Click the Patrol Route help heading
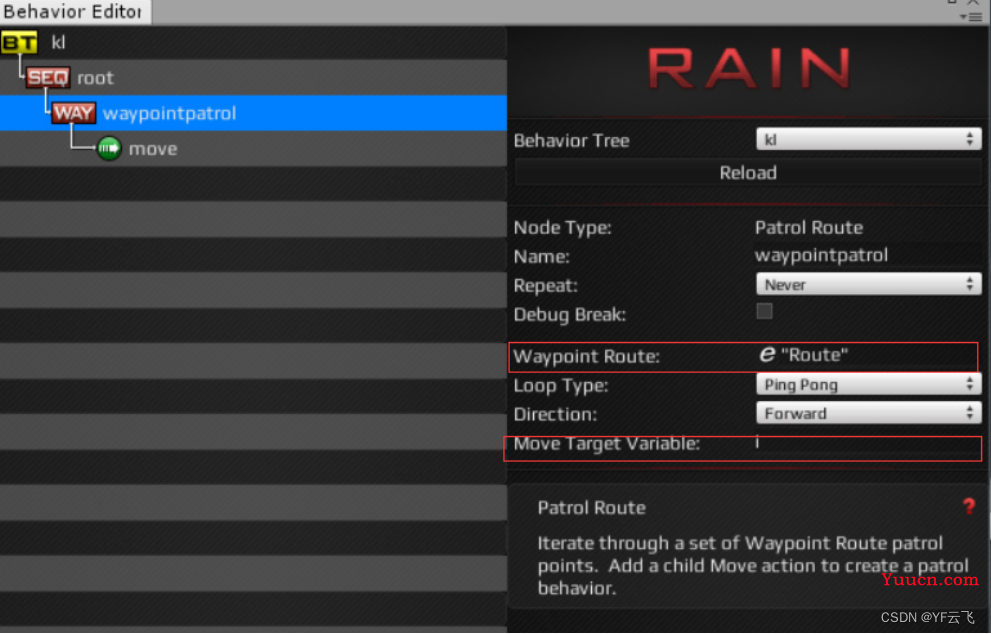 coord(592,508)
